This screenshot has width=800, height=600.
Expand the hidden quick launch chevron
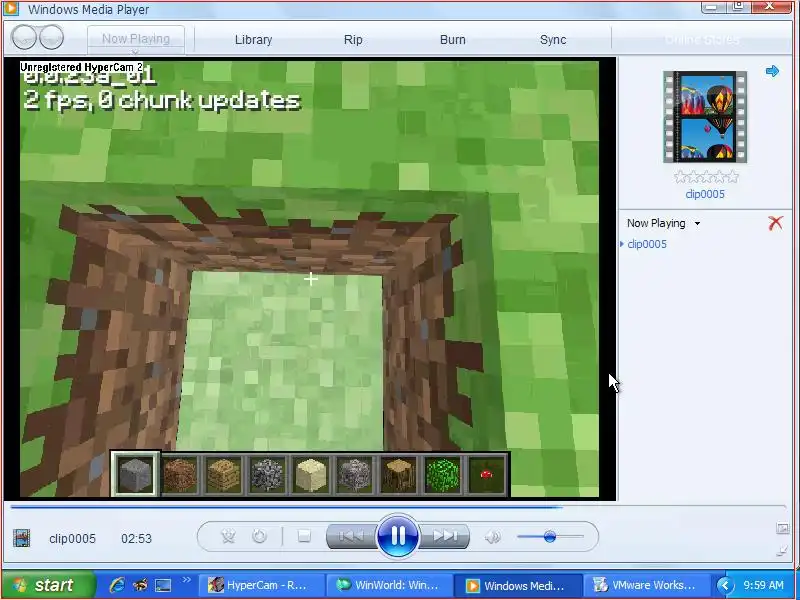click(186, 580)
